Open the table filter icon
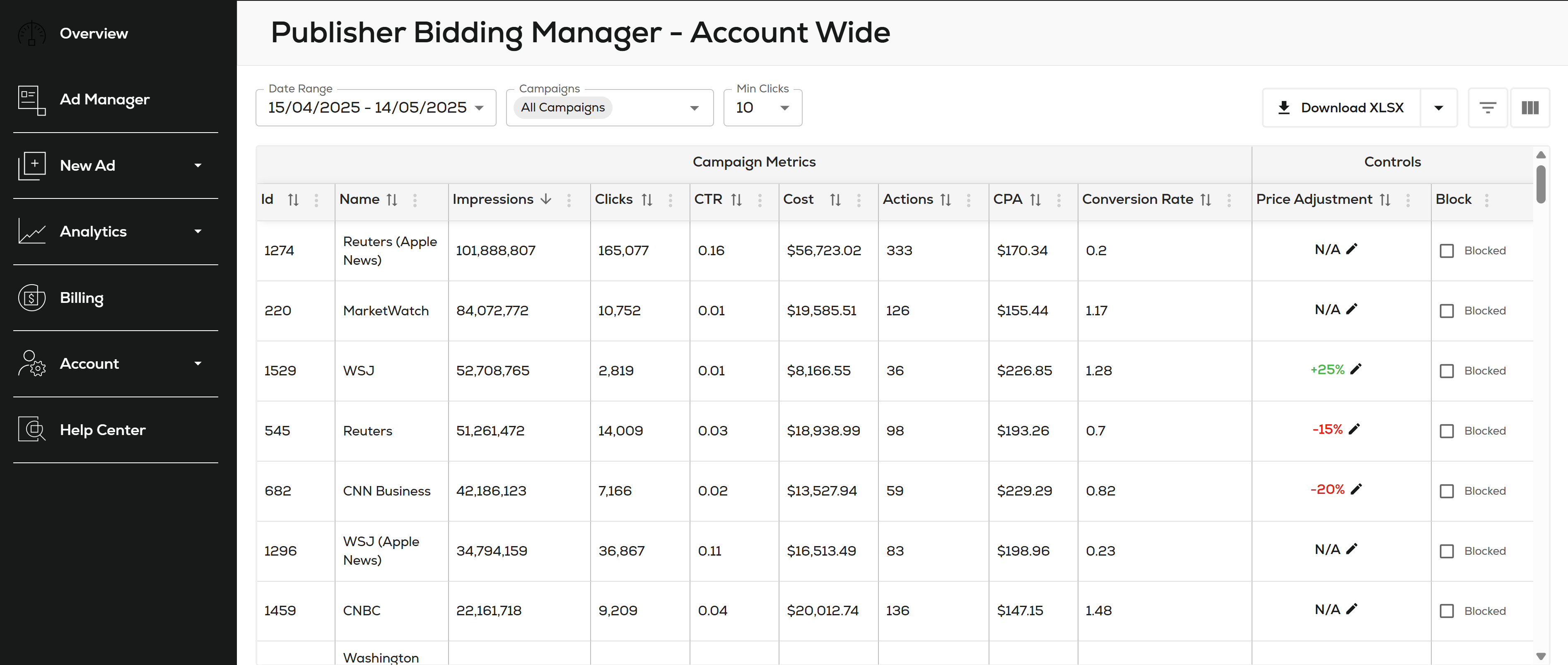Screen dimensions: 1568x665 click(1488, 108)
